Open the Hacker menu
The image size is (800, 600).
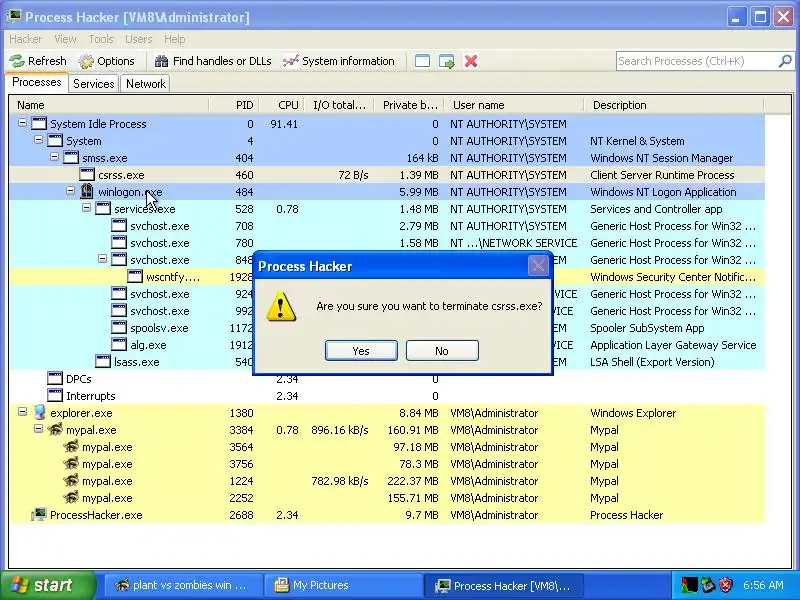26,39
